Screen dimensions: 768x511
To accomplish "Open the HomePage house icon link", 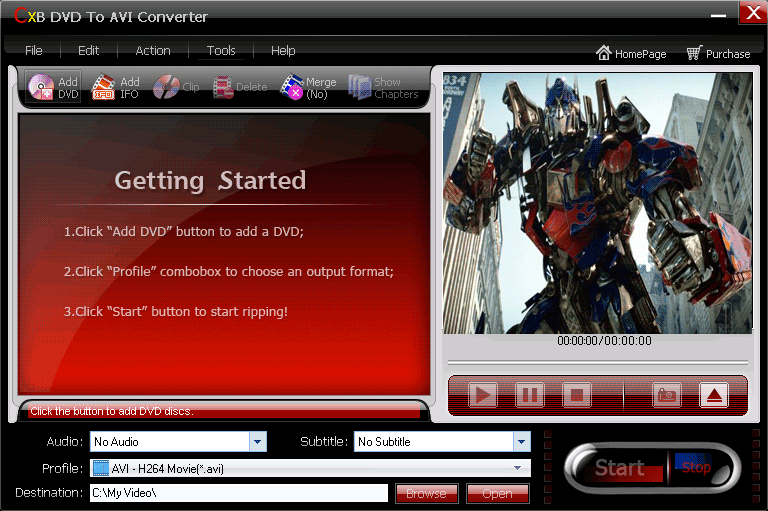I will coord(631,53).
